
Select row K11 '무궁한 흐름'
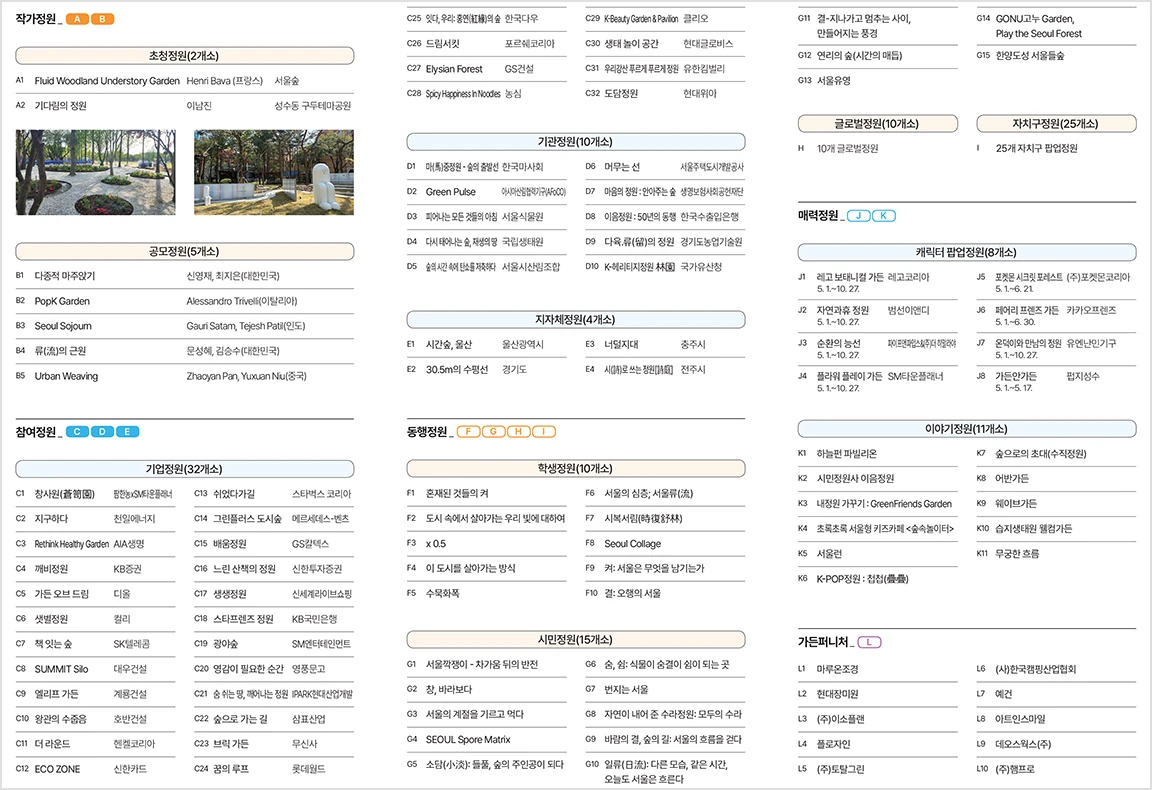[x=1056, y=553]
